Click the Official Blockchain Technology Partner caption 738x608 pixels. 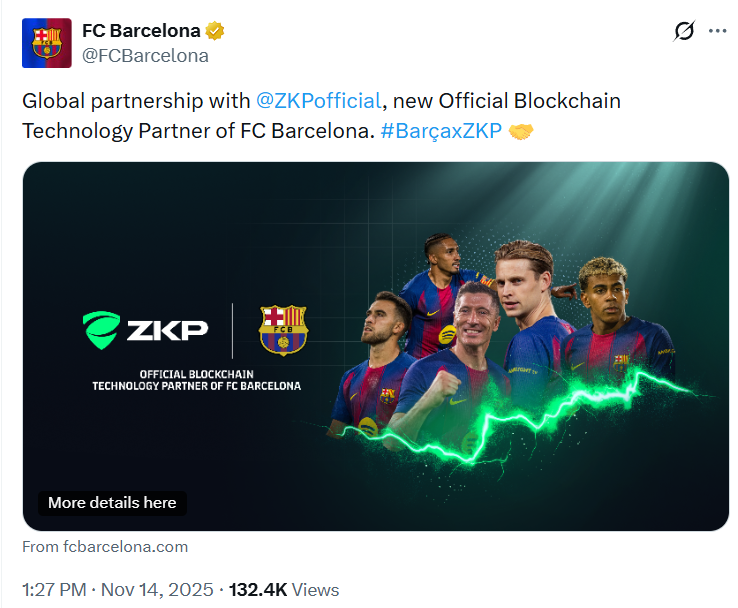(x=196, y=380)
